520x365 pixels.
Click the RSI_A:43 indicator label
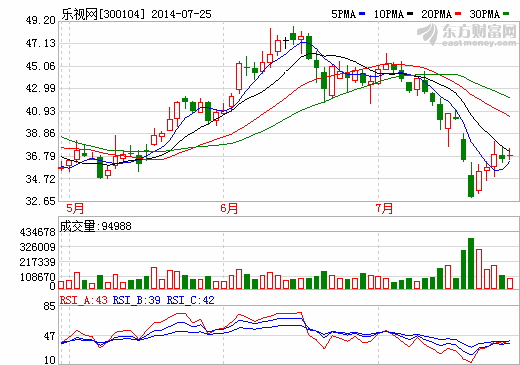point(84,300)
